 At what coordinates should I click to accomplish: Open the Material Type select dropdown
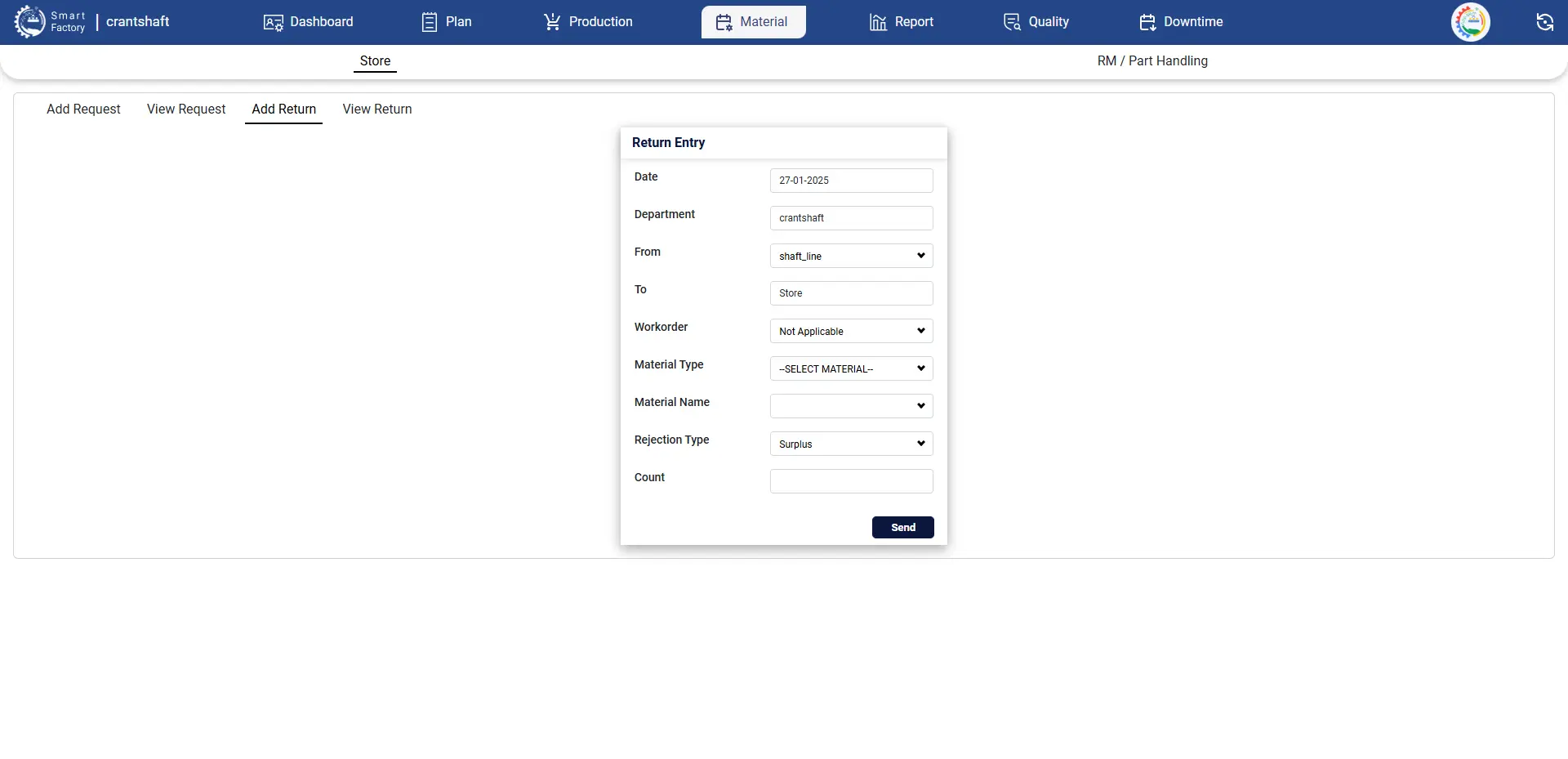[851, 368]
